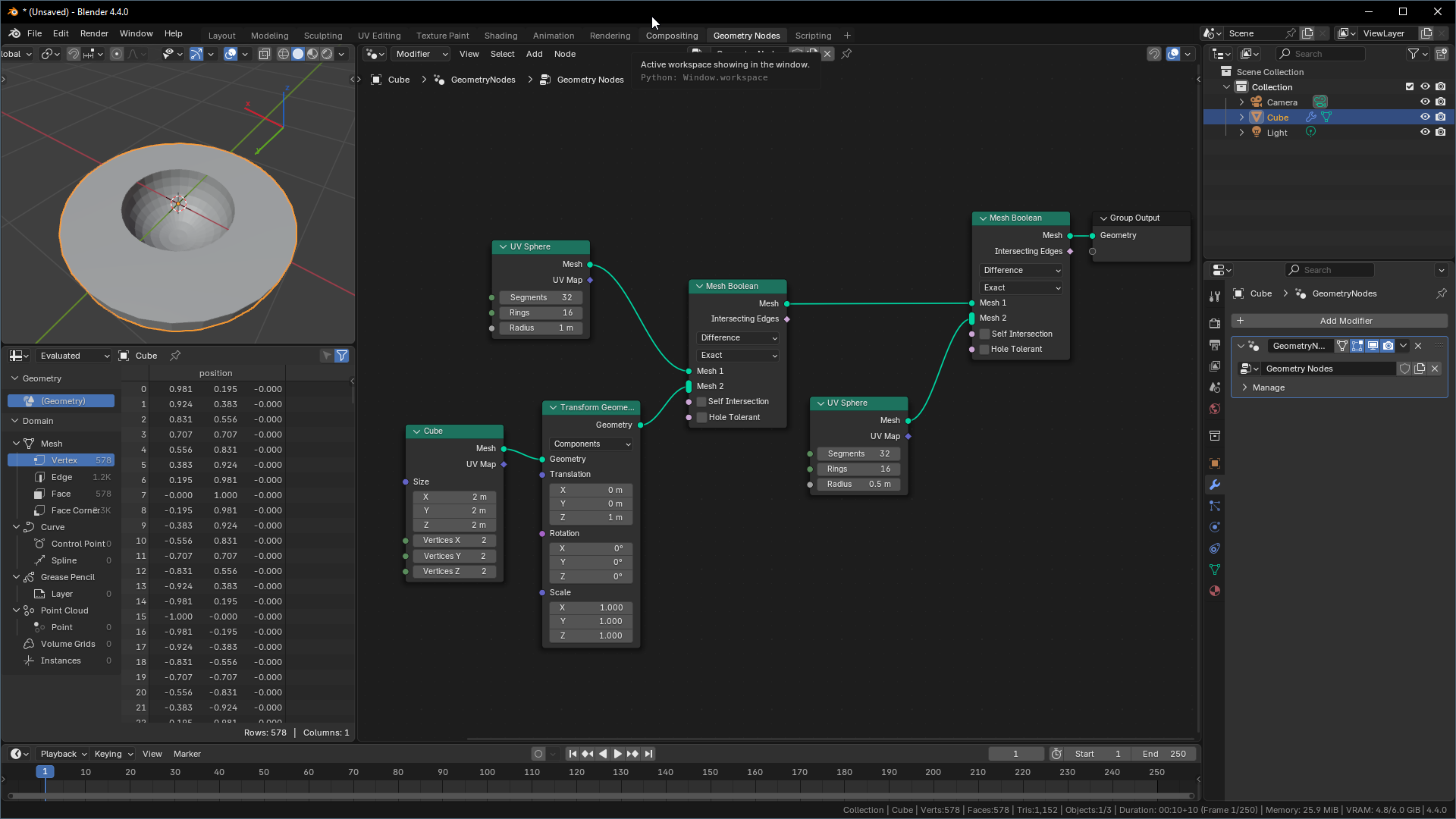Open Components dropdown in Transform Geometry node

(591, 444)
